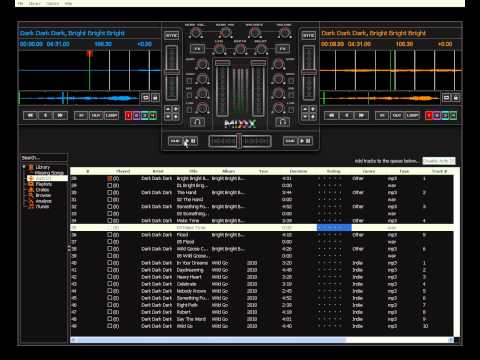480x360 pixels.
Task: Click the left deck SYNC button
Action: 172,35
